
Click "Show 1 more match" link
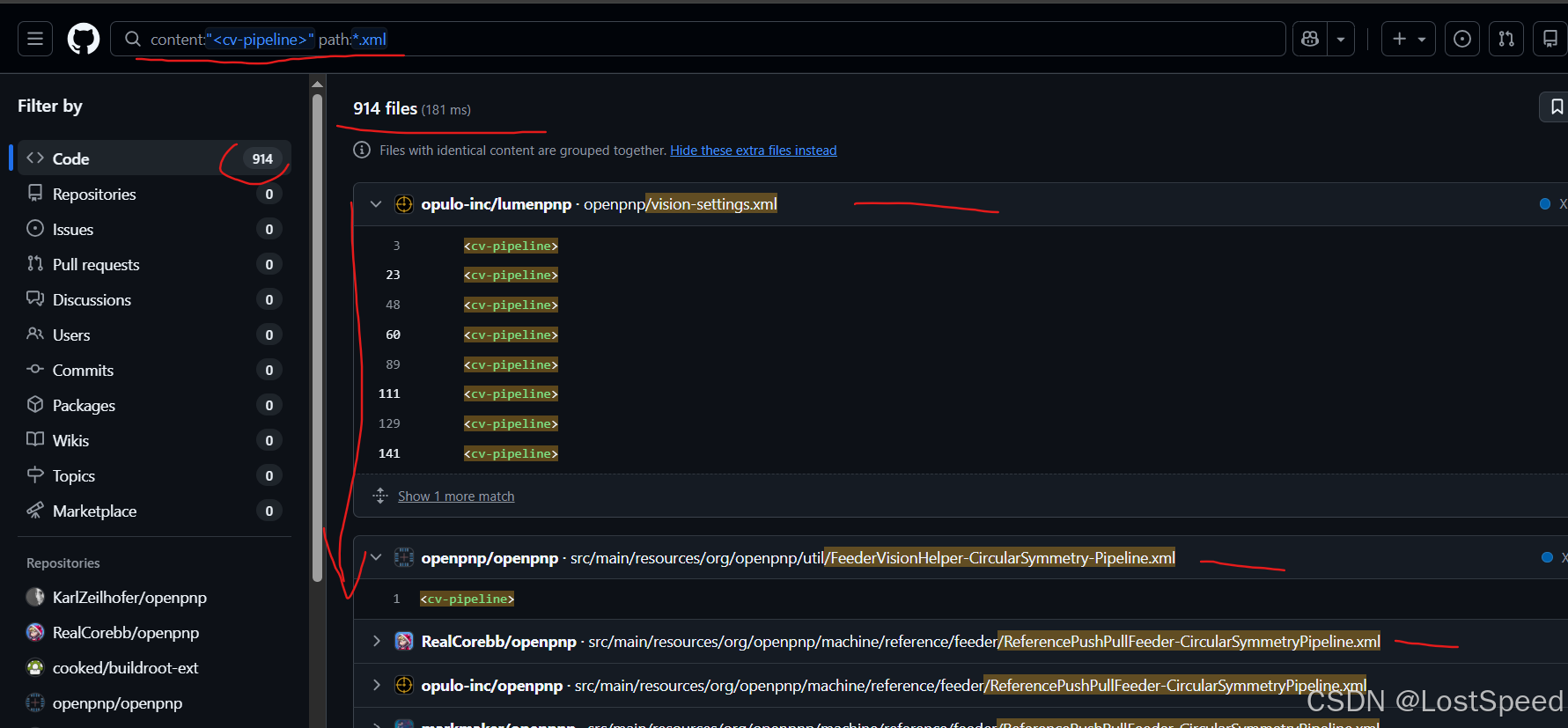(456, 496)
